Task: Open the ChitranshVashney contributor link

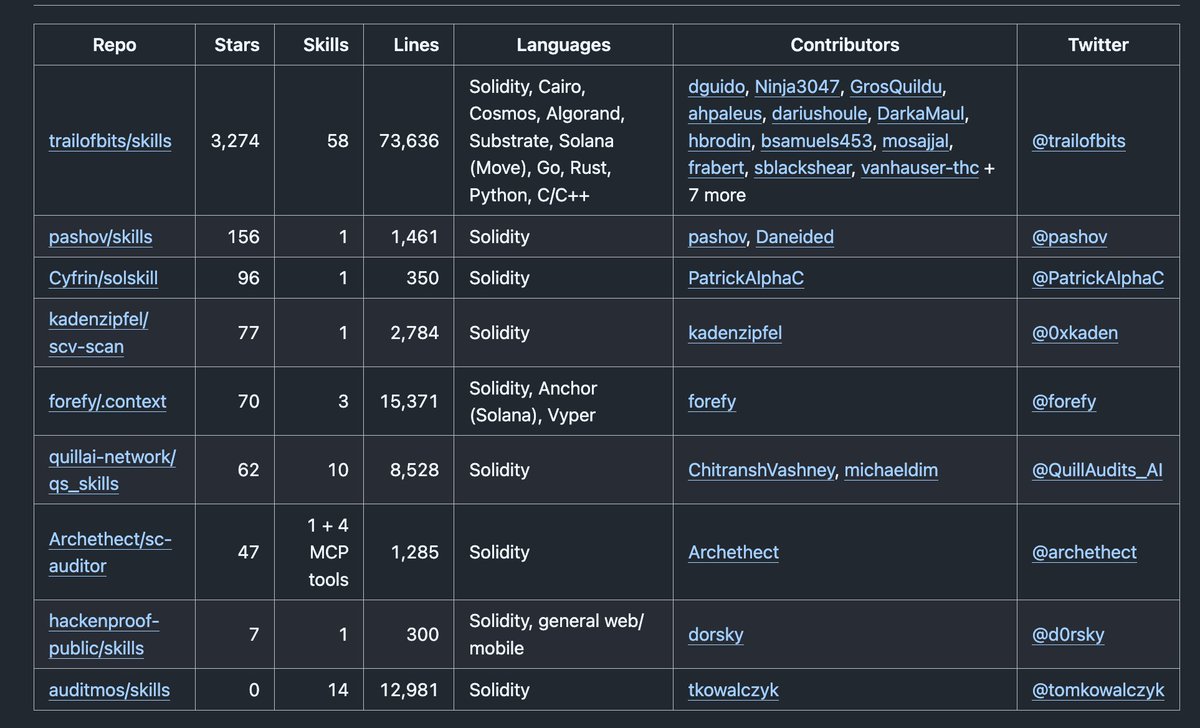Action: point(761,470)
